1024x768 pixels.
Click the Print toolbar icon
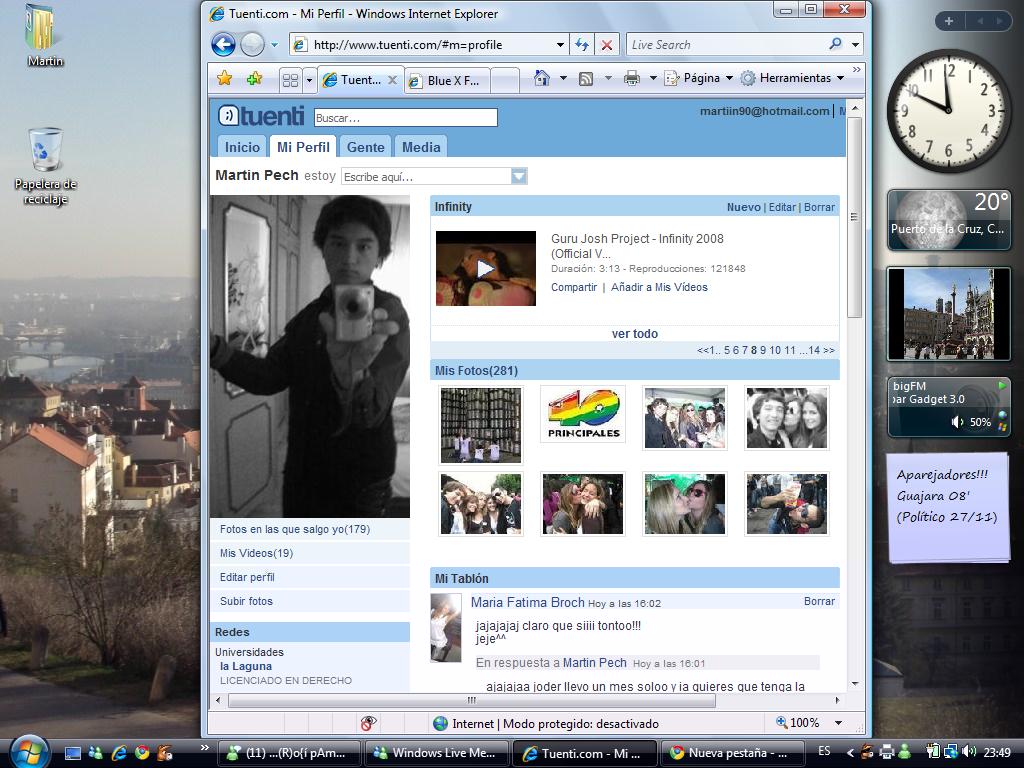[631, 78]
